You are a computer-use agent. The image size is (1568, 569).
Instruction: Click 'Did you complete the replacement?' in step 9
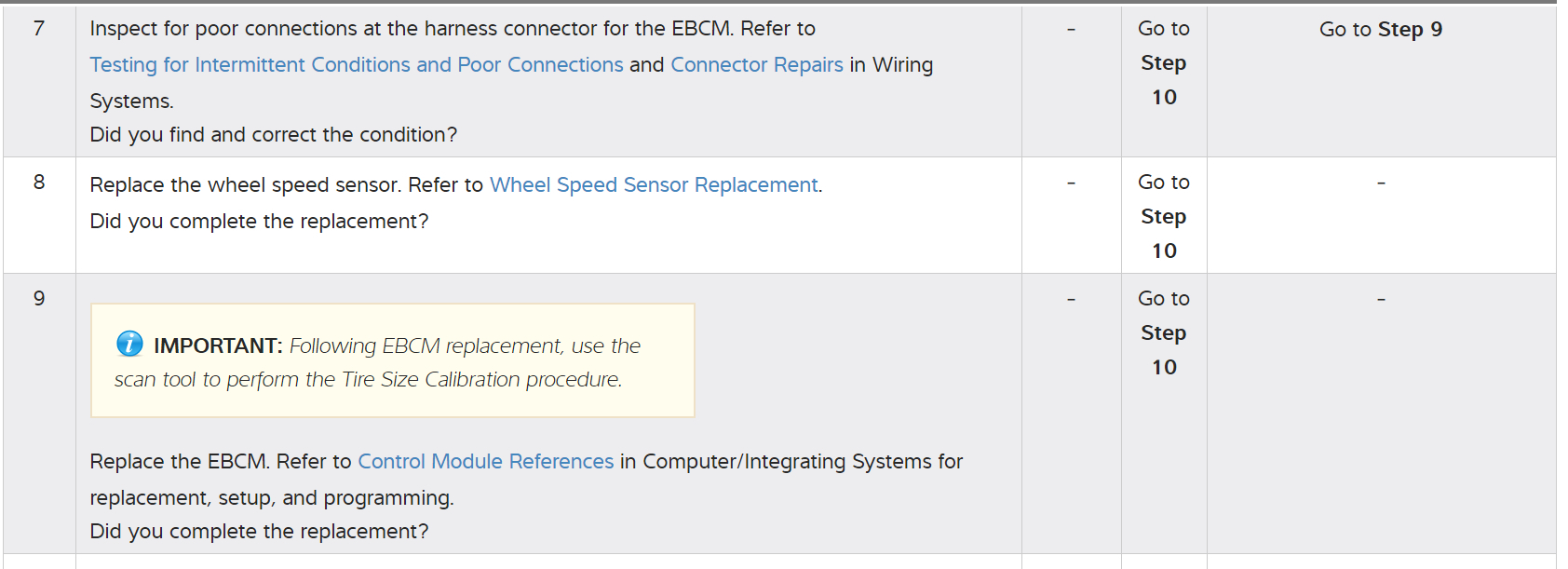coord(259,532)
